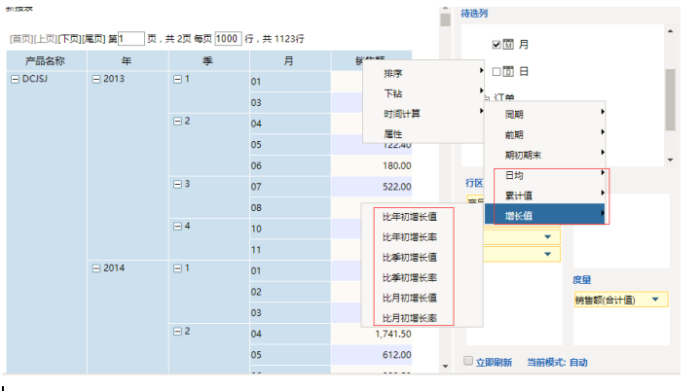Select the 1,741.50 sales cell
Image resolution: width=698 pixels, height=392 pixels.
pyautogui.click(x=372, y=334)
